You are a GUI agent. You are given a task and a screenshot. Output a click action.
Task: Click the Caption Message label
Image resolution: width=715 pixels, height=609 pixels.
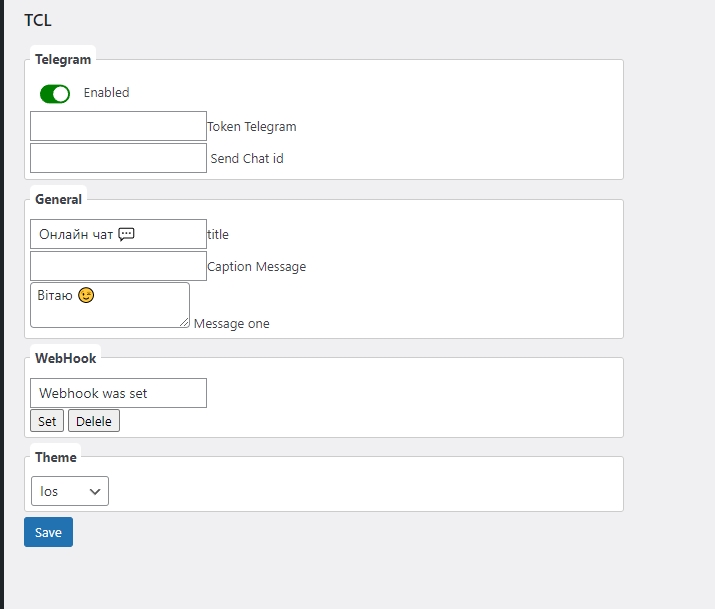257,266
